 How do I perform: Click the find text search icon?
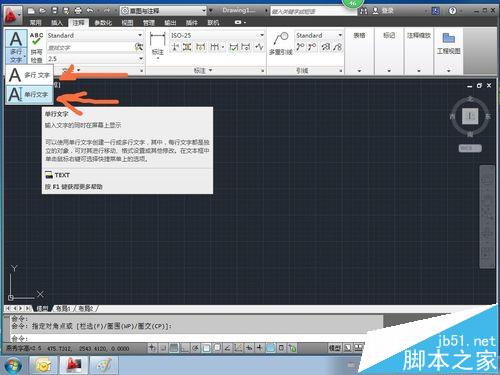pyautogui.click(x=139, y=47)
